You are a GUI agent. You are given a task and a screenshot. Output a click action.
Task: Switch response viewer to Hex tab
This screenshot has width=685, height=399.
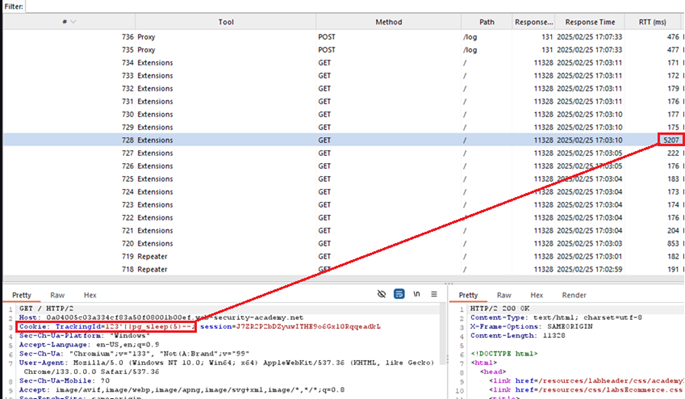pos(536,295)
